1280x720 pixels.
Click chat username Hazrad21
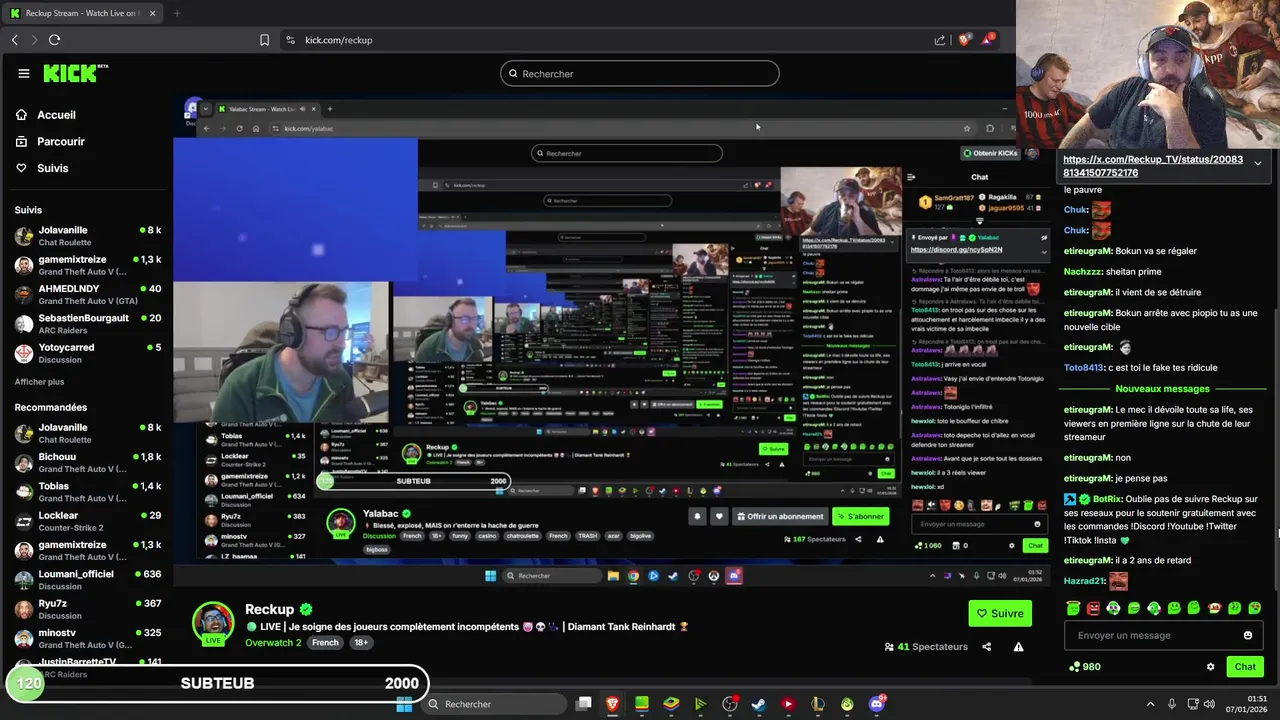pyautogui.click(x=1083, y=581)
